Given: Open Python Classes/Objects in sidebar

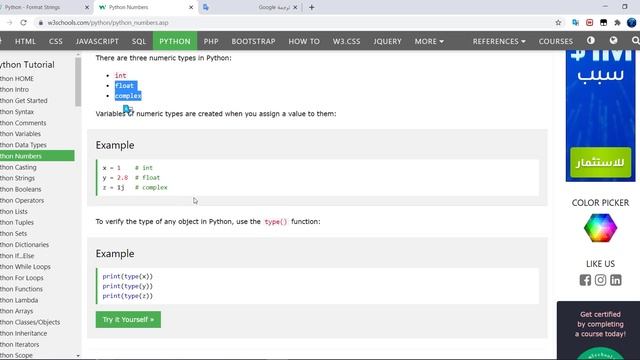Looking at the screenshot, I should tap(37, 322).
